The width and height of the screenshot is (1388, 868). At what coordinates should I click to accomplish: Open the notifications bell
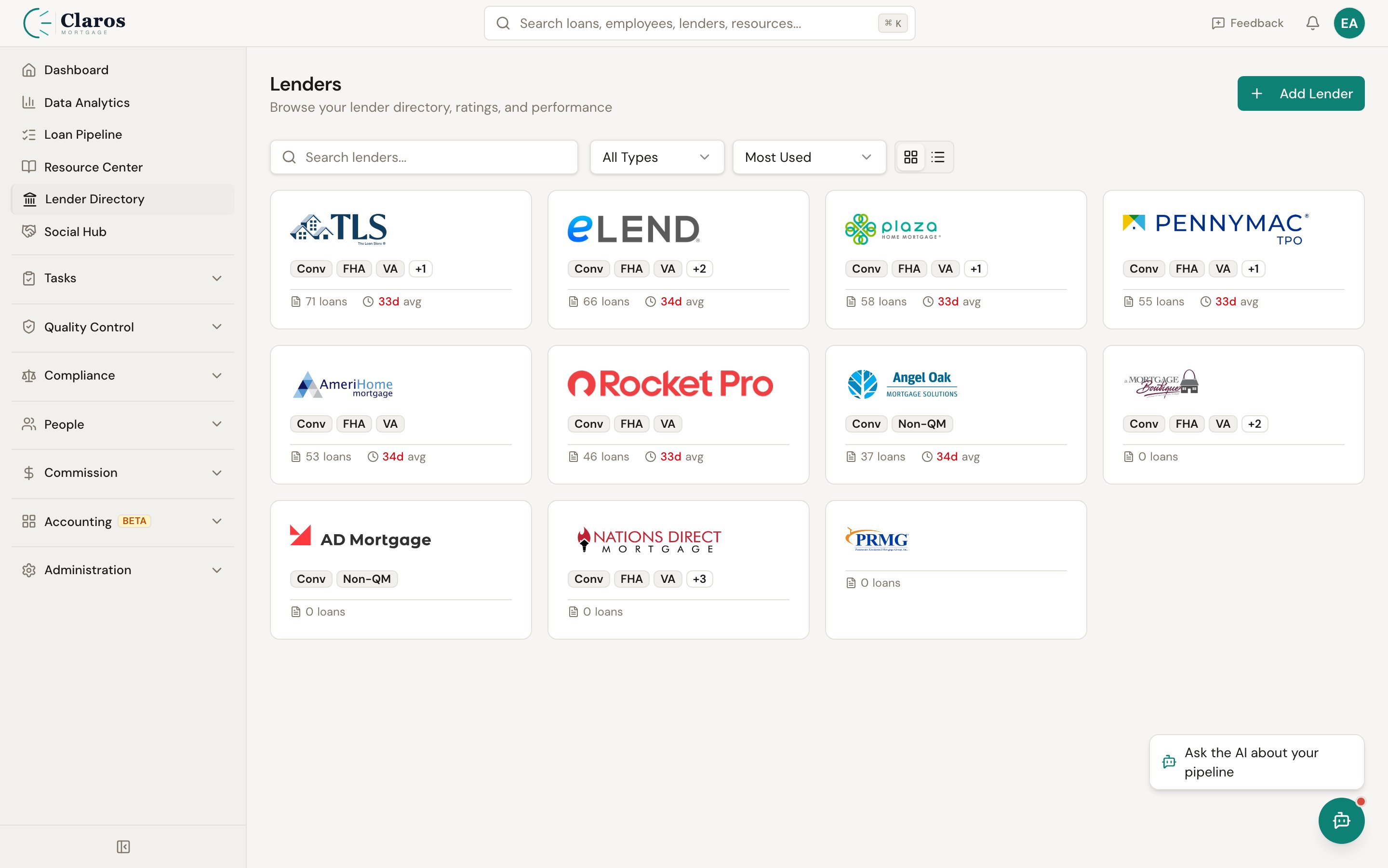tap(1312, 23)
